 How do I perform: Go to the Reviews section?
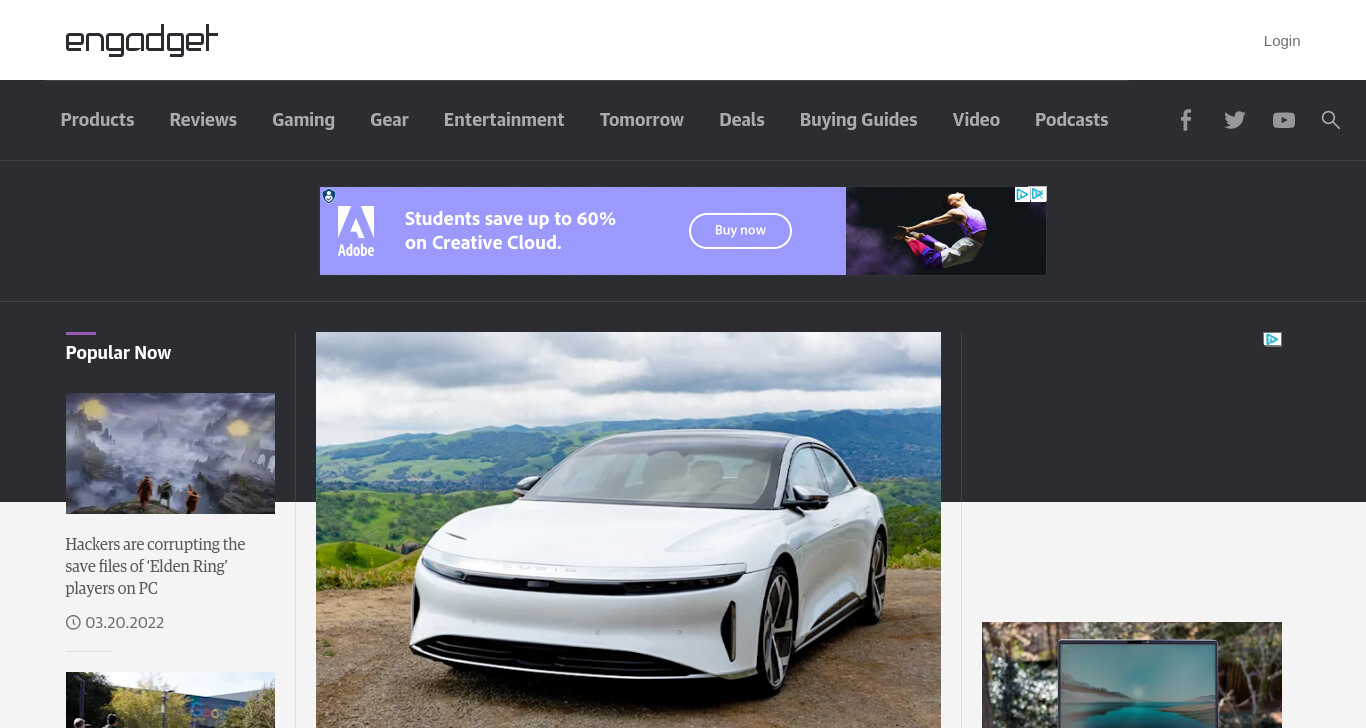pos(203,120)
